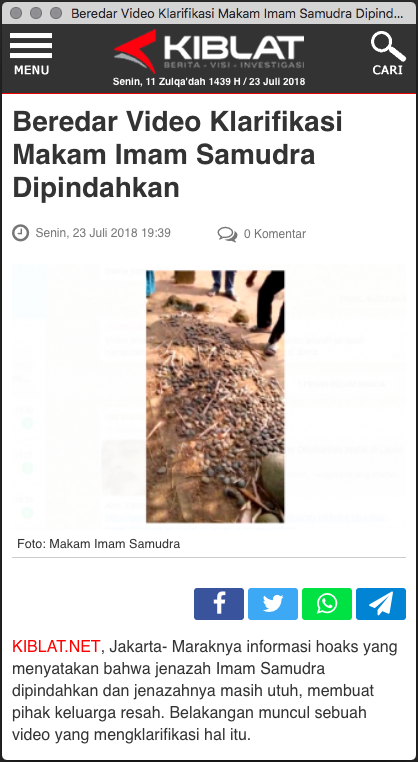Click the publish date Senin, 23 Juli 2018
The width and height of the screenshot is (418, 762).
(x=87, y=233)
